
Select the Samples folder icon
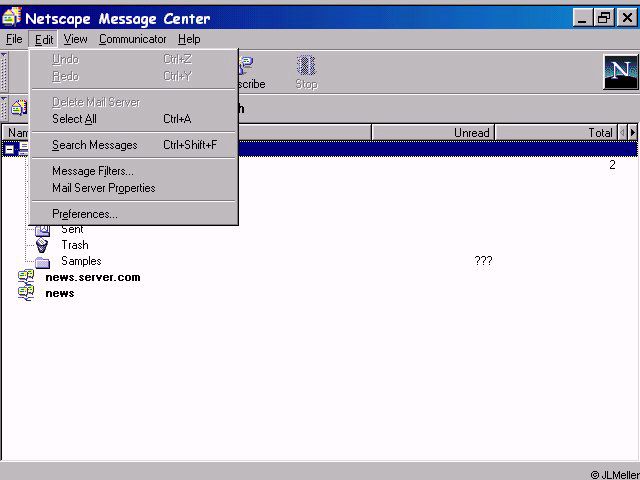42,262
